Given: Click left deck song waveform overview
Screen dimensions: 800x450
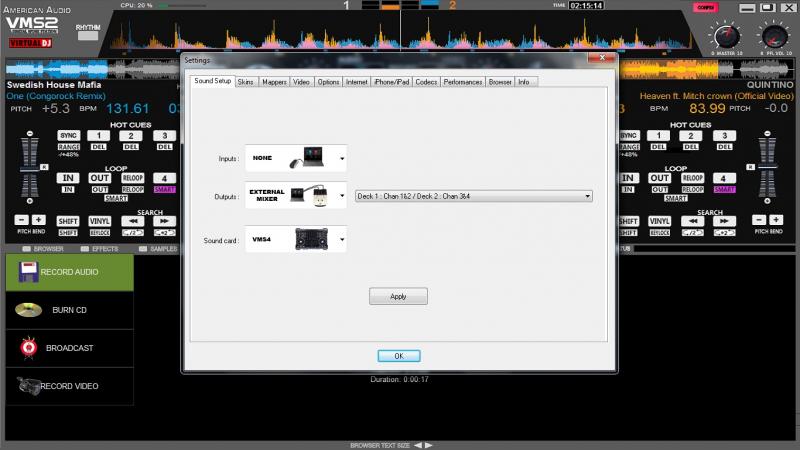Looking at the screenshot, I should [x=93, y=69].
